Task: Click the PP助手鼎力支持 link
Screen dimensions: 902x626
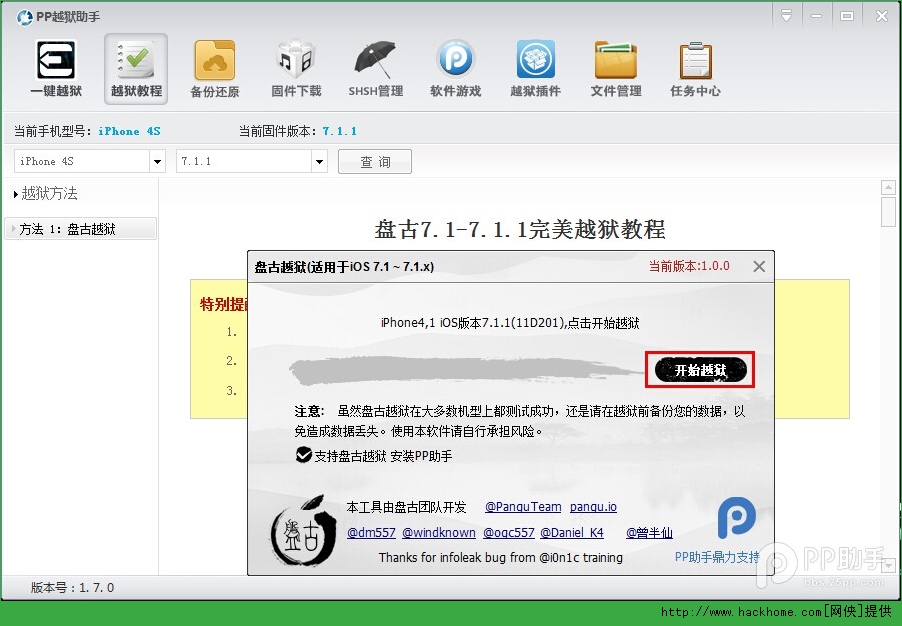Action: tap(717, 557)
